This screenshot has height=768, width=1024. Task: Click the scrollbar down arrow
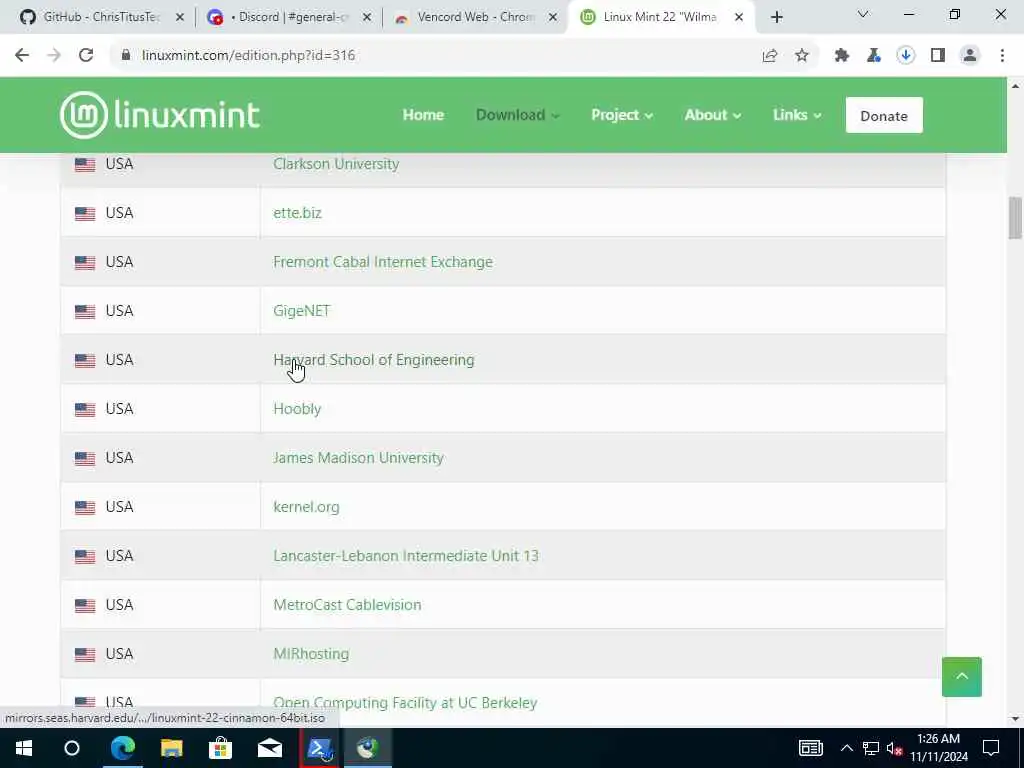(x=1015, y=718)
